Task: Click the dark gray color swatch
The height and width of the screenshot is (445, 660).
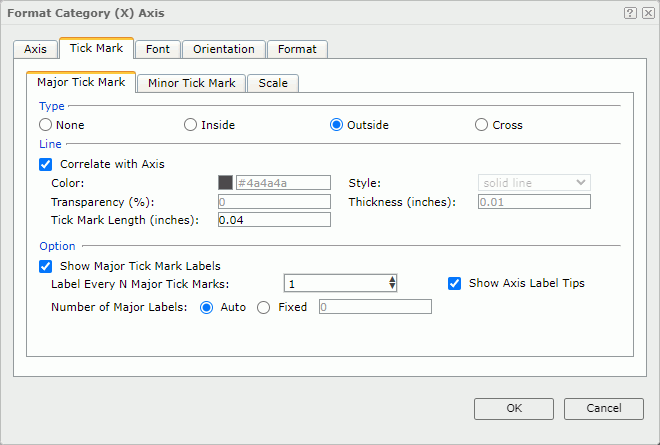Action: (x=225, y=183)
